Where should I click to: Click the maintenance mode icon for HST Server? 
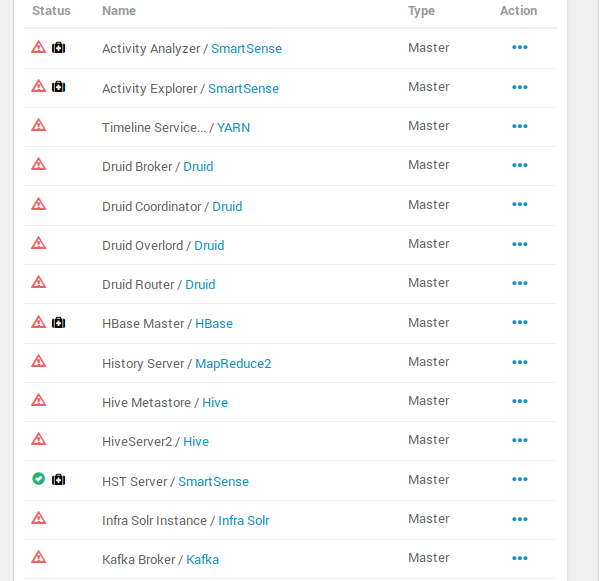58,479
